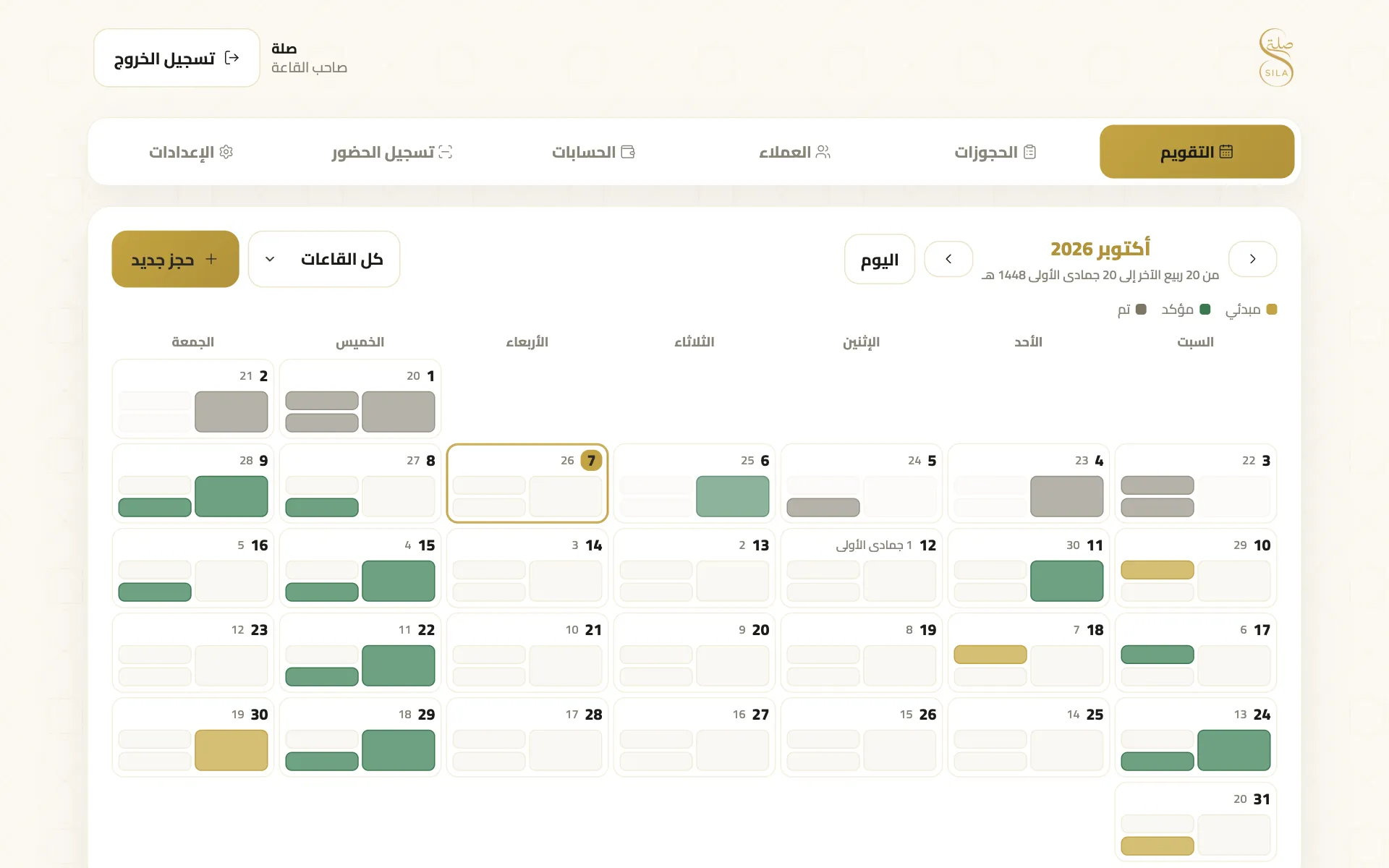This screenshot has height=868, width=1389.
Task: Open the الإعدادات tab
Action: (191, 152)
